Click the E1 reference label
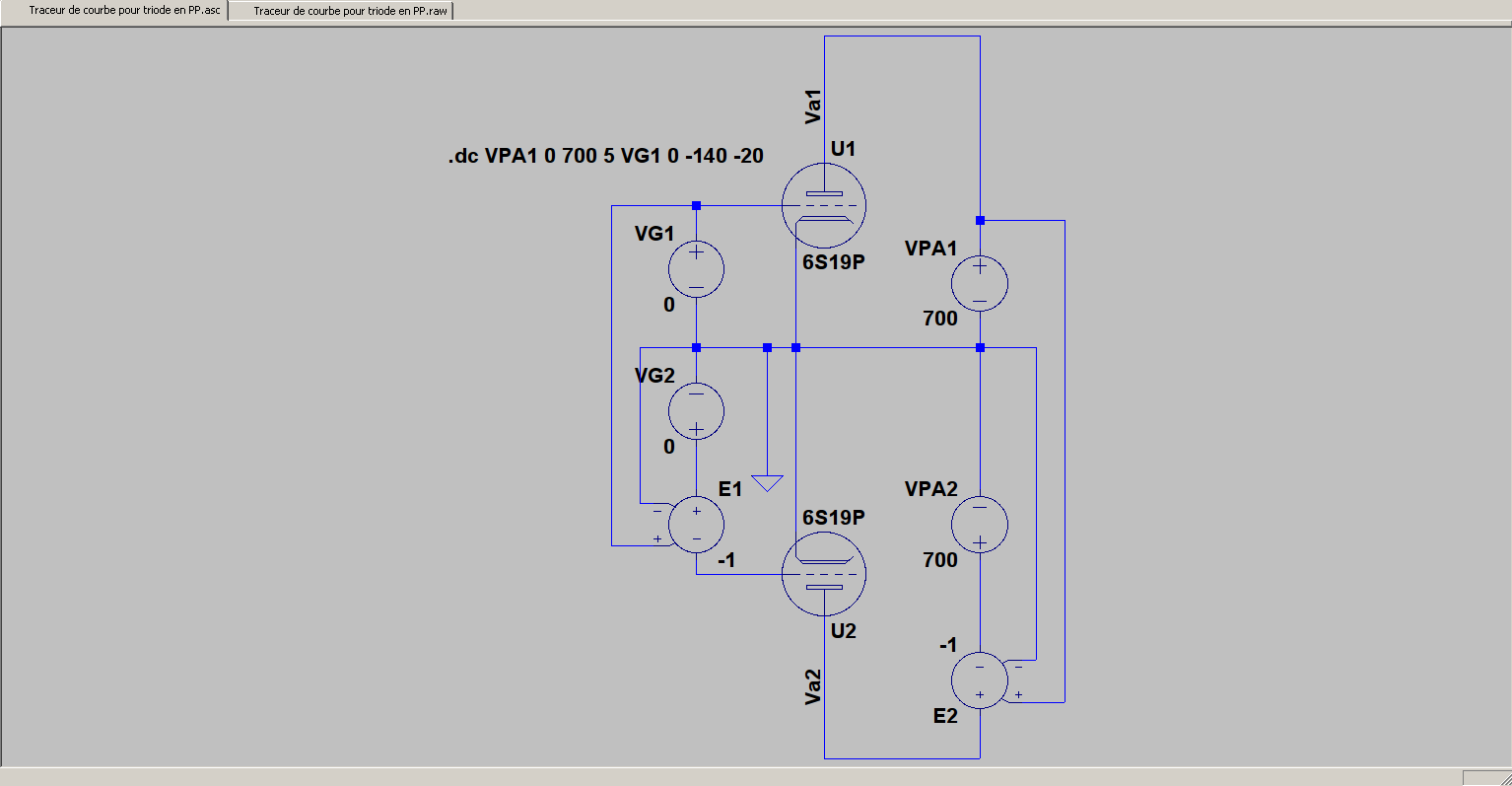Image resolution: width=1512 pixels, height=786 pixels. click(730, 489)
